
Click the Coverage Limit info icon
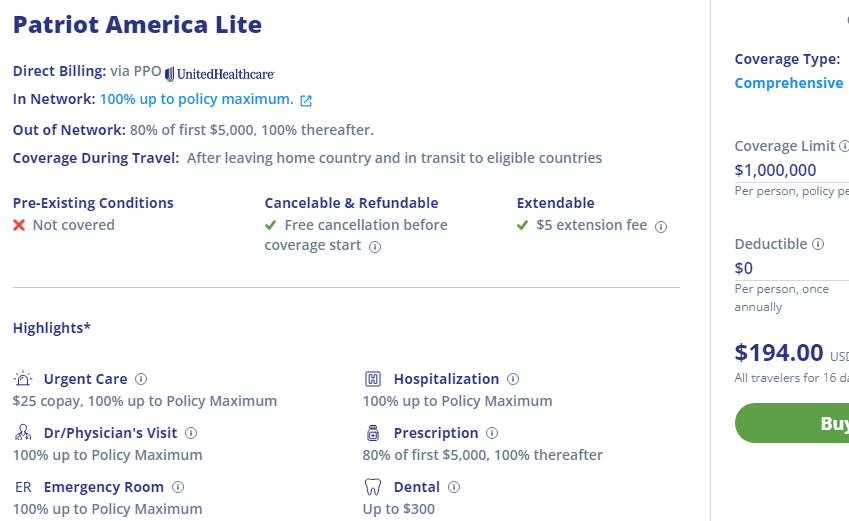pyautogui.click(x=844, y=146)
